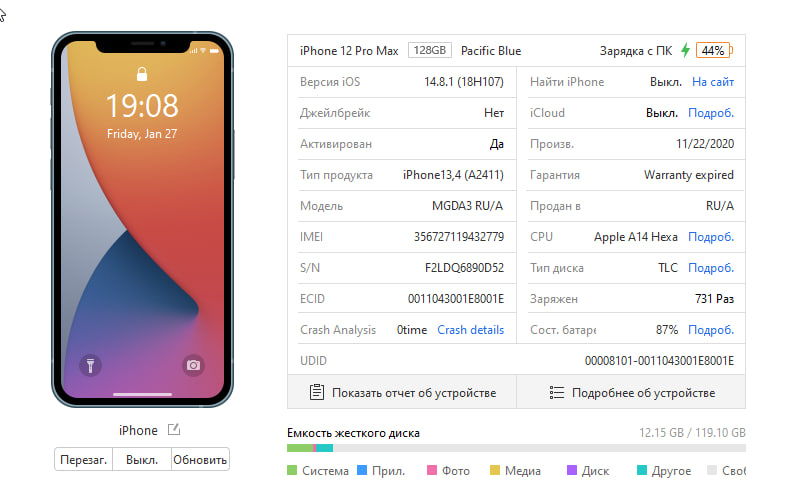Viewport: 788px width, 489px height.
Task: Click the 'Перезаг.' restart button
Action: (x=83, y=459)
